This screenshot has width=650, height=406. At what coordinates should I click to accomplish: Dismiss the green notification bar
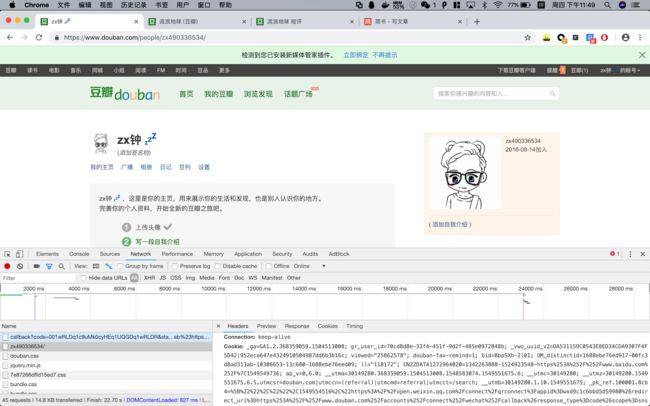point(642,55)
